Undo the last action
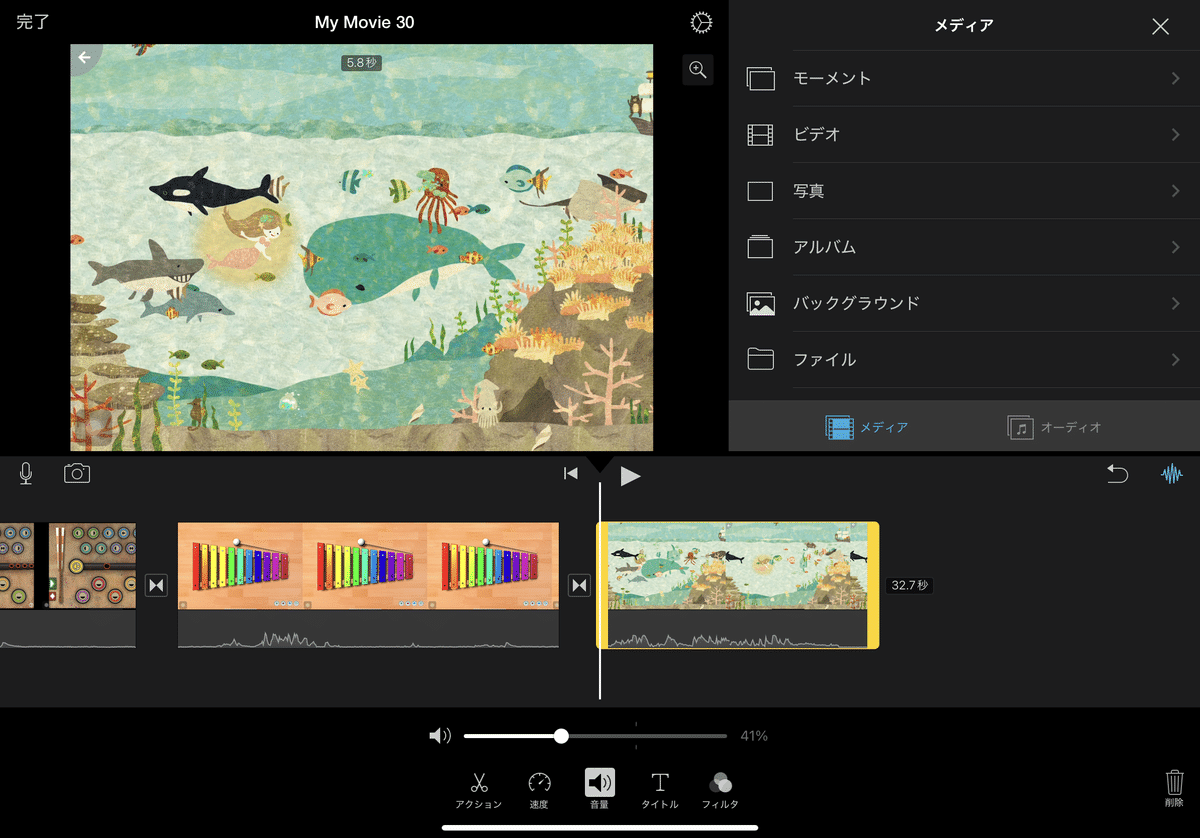Image resolution: width=1200 pixels, height=838 pixels. (1117, 474)
